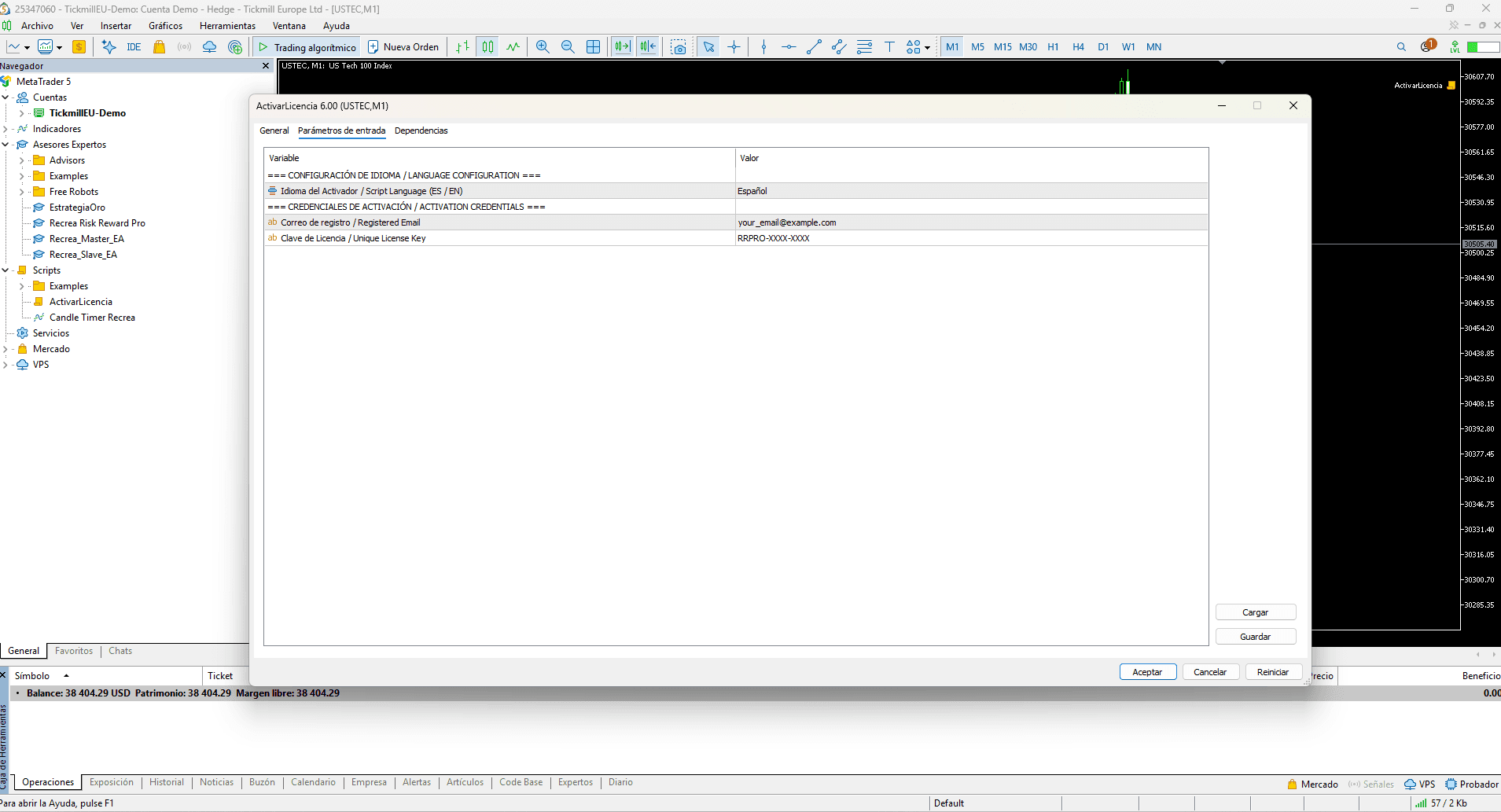Viewport: 1501px width, 812px height.
Task: Click the Guardar button
Action: (1256, 637)
